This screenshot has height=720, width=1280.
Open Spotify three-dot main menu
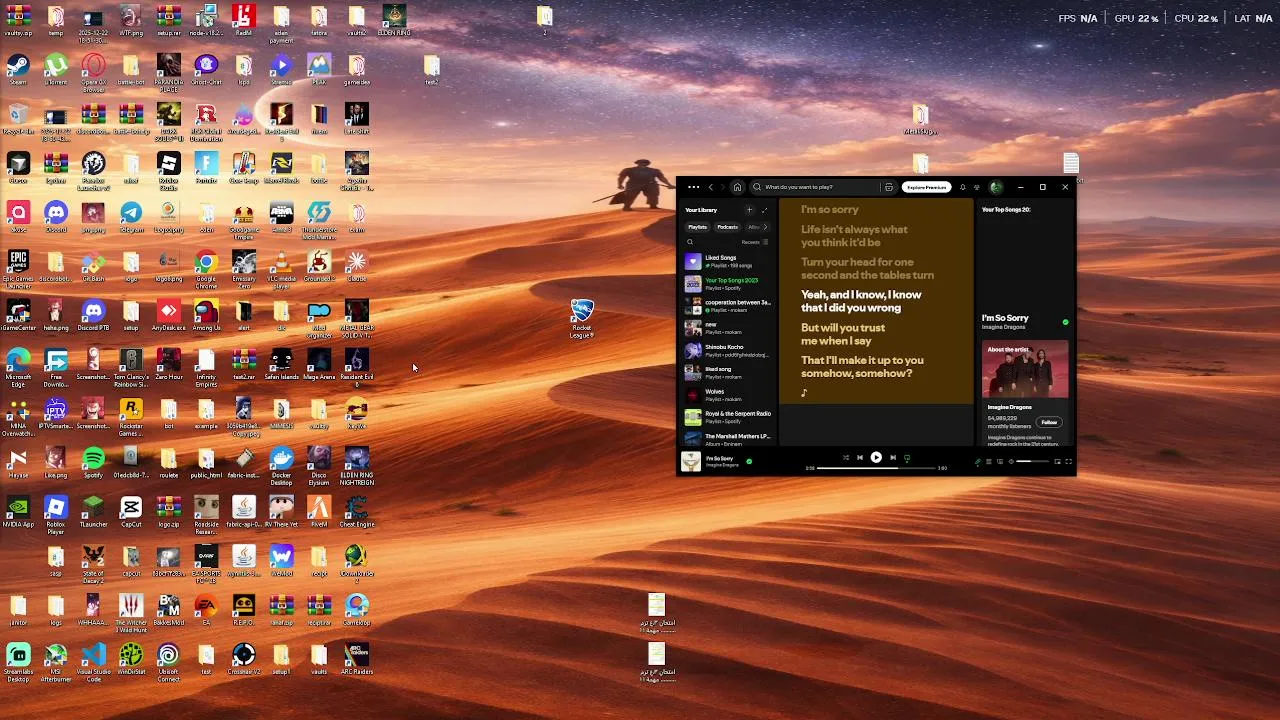pyautogui.click(x=693, y=187)
